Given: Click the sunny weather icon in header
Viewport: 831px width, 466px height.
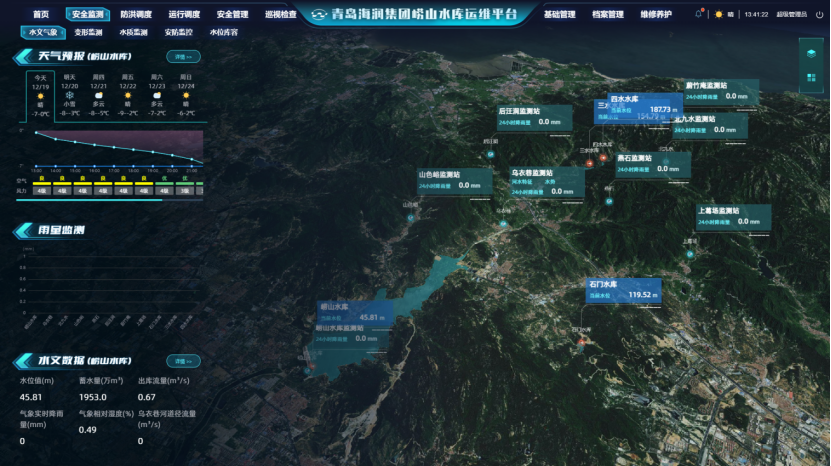Looking at the screenshot, I should click(x=718, y=15).
